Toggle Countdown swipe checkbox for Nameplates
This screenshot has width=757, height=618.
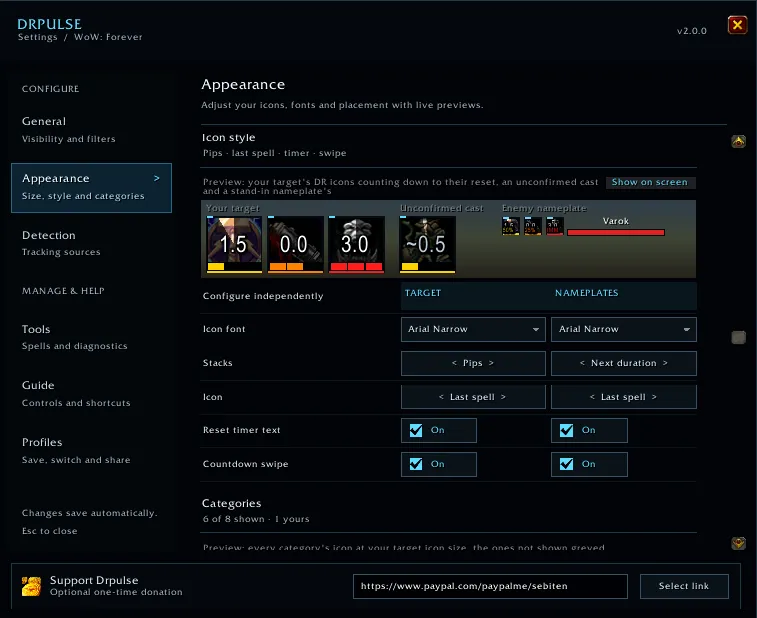pyautogui.click(x=566, y=464)
